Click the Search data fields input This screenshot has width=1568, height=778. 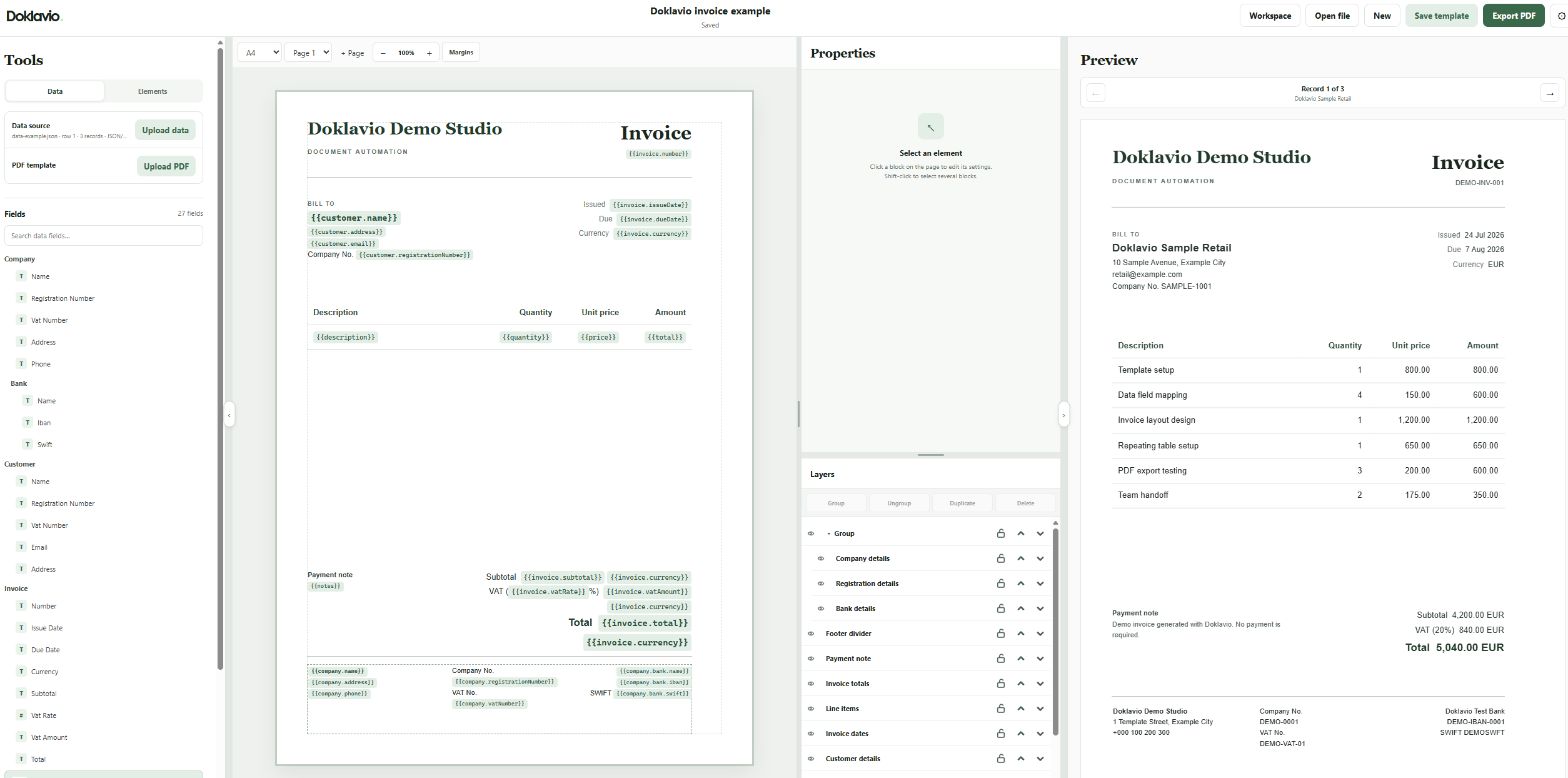104,236
